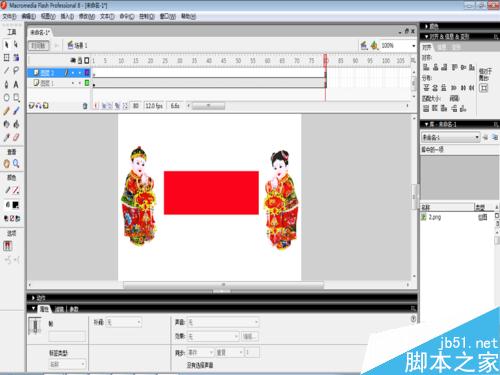Image resolution: width=500 pixels, height=375 pixels.
Task: Toggle the align To Stage button
Action: [483, 88]
